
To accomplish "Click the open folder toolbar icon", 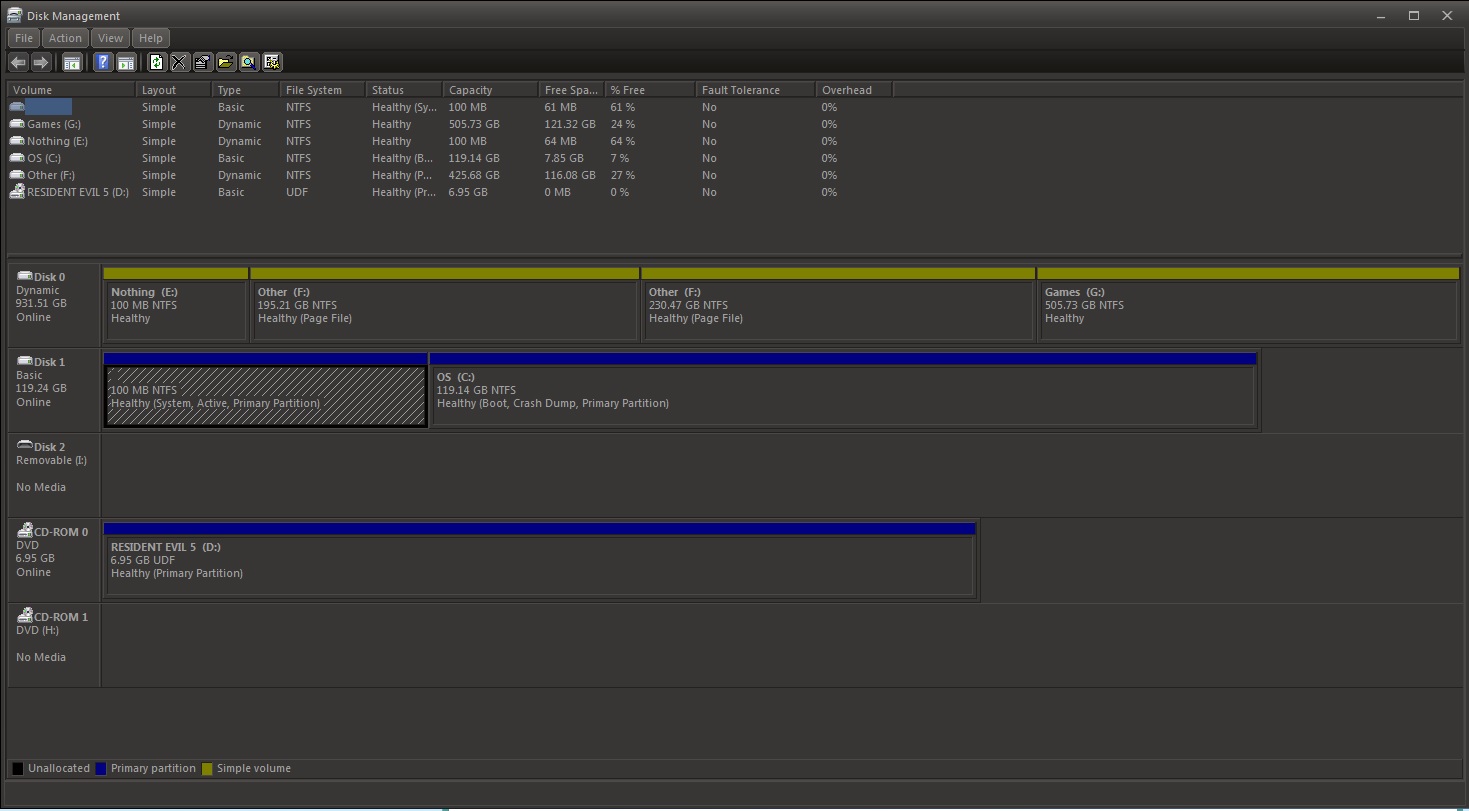I will [226, 63].
